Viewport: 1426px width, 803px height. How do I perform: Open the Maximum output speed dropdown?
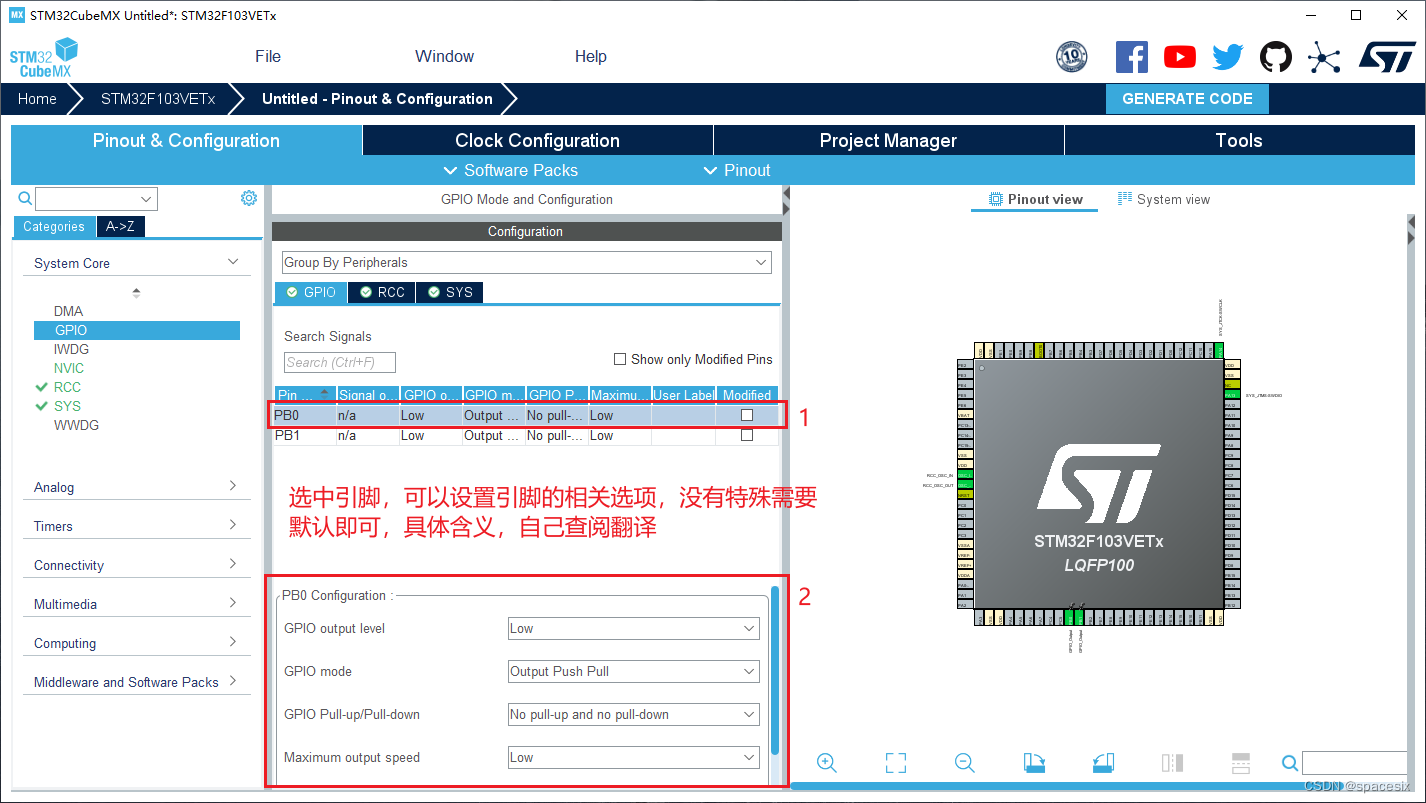[x=634, y=757]
